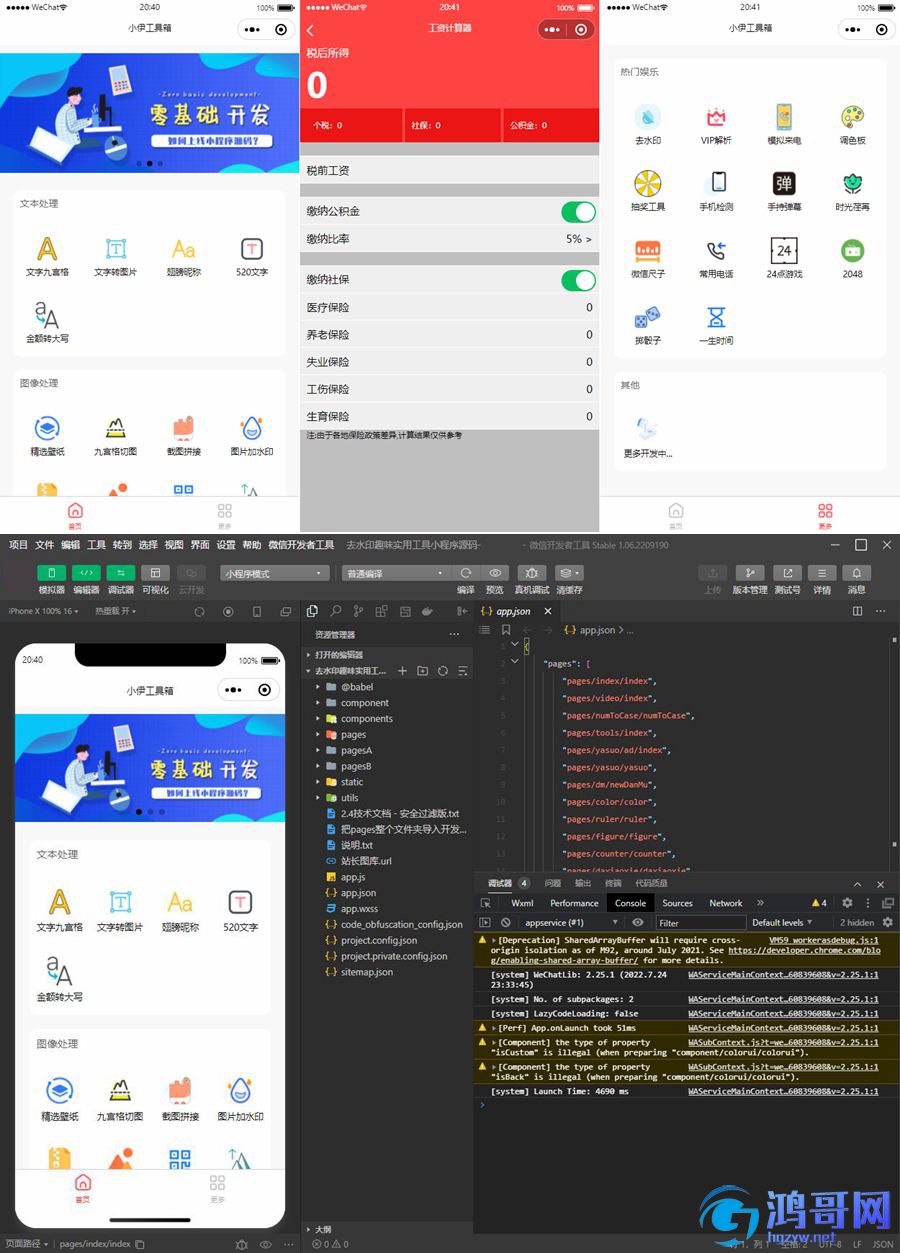The height and width of the screenshot is (1253, 900).
Task: Open the 时光荏苒 tool icon
Action: pos(852,183)
